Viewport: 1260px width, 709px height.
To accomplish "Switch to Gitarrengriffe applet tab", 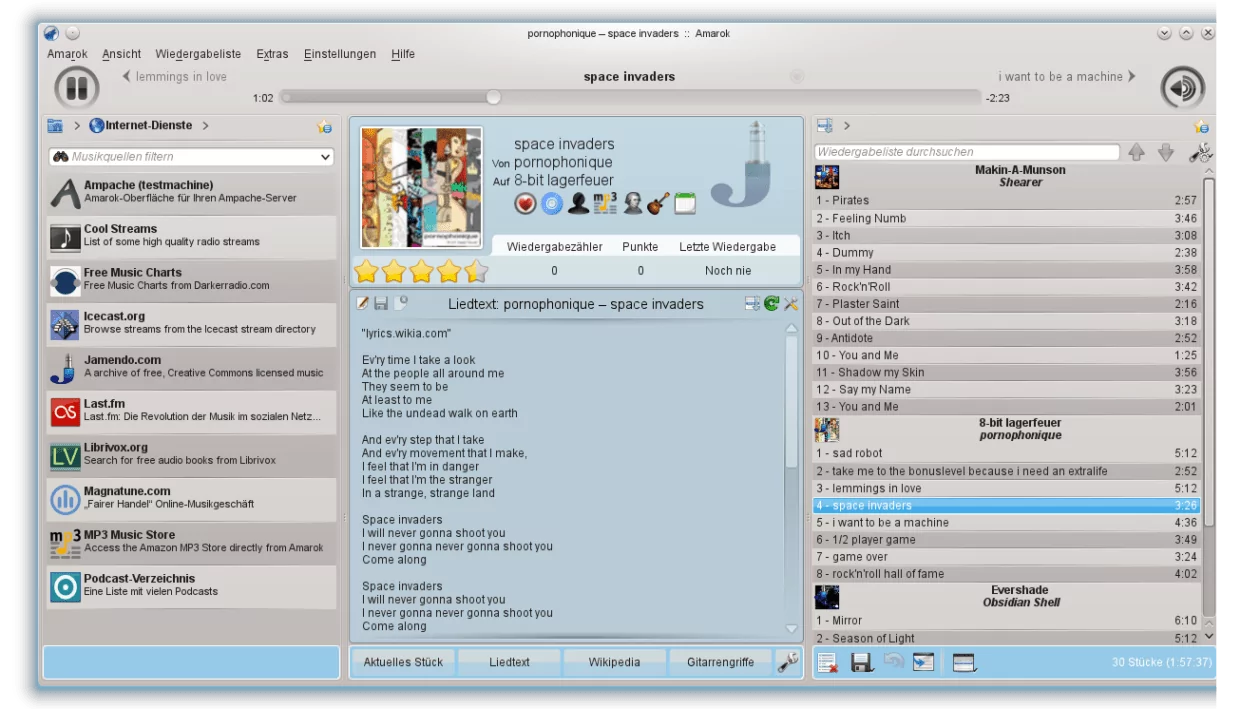I will (720, 662).
